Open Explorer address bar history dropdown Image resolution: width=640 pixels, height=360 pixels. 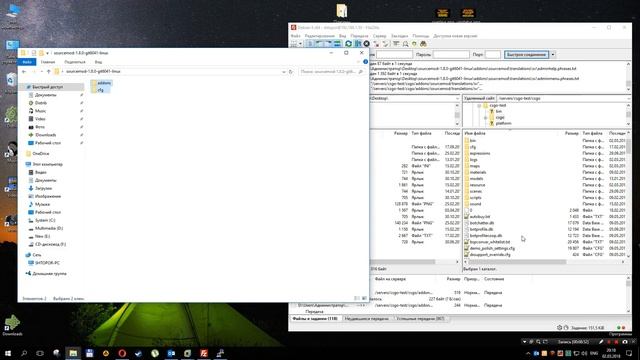tap(284, 71)
